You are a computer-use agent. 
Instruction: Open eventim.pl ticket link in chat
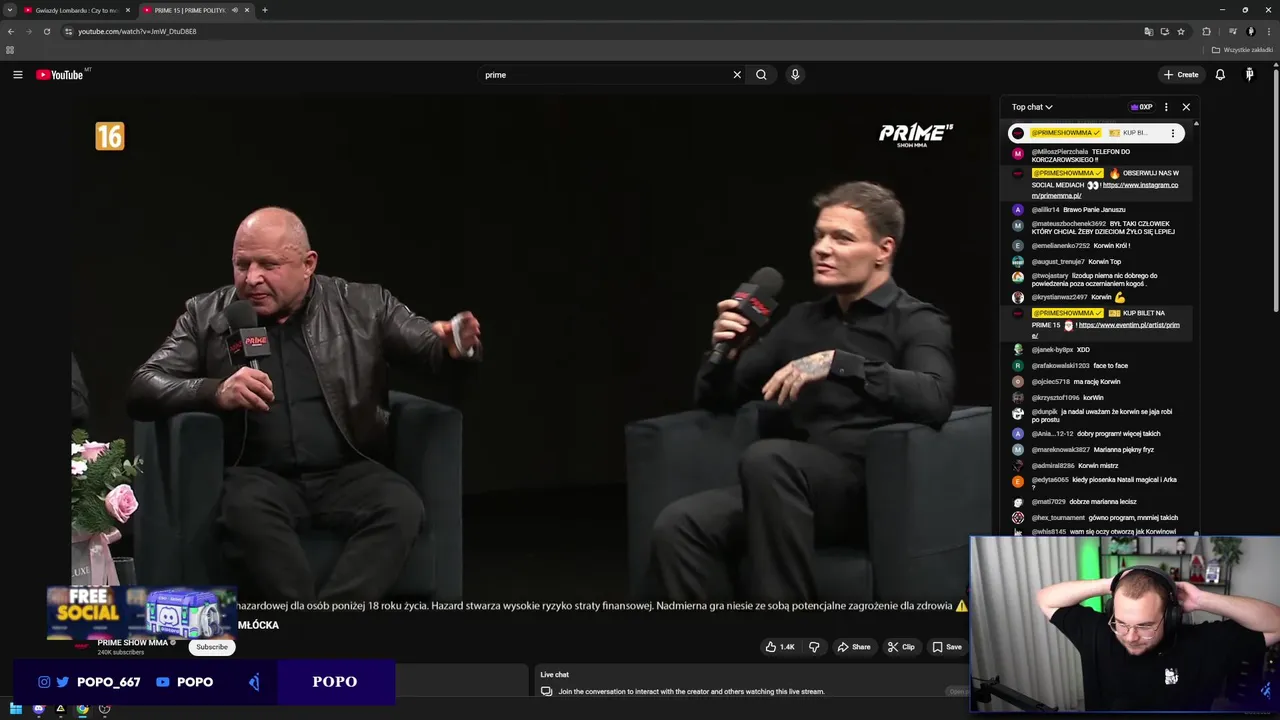(x=1105, y=330)
